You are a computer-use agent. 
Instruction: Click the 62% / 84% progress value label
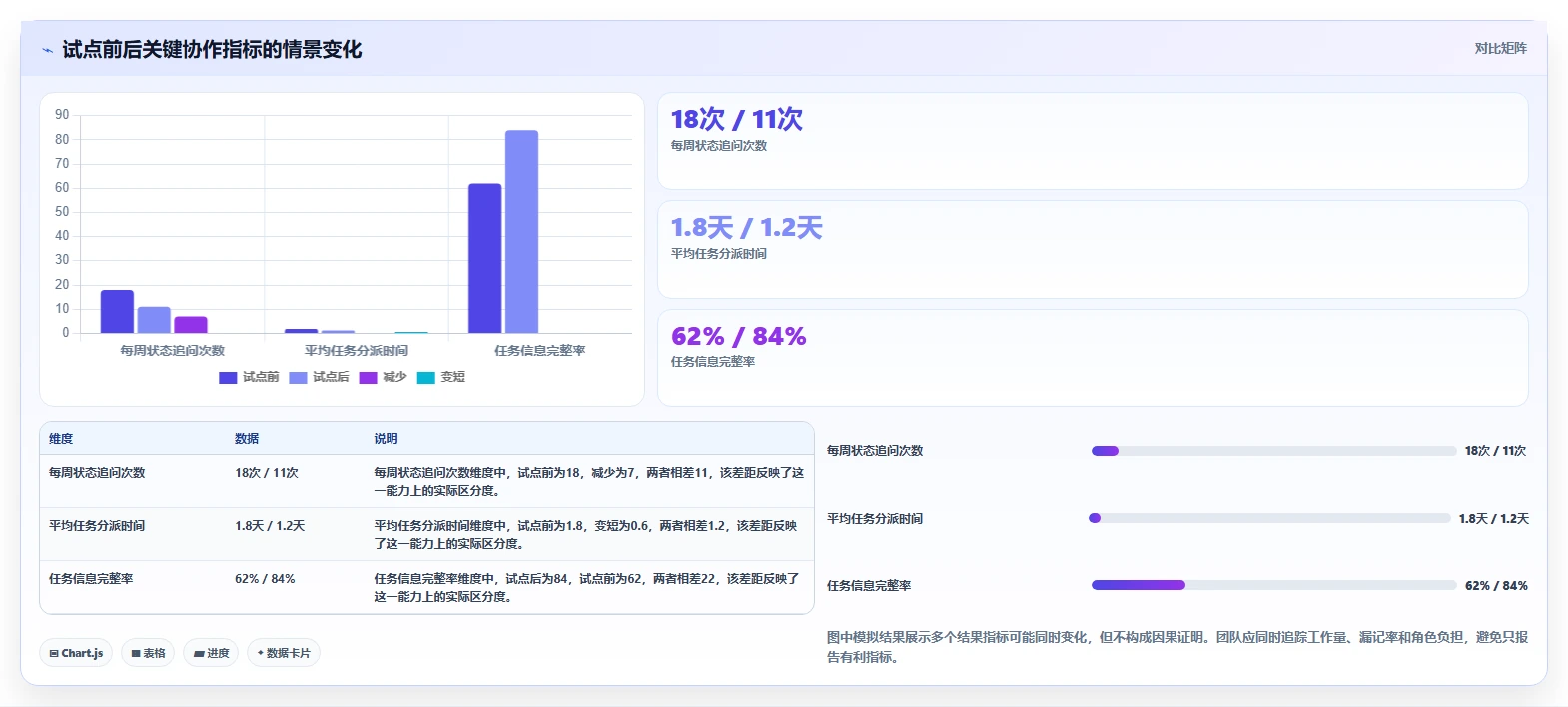click(1496, 586)
